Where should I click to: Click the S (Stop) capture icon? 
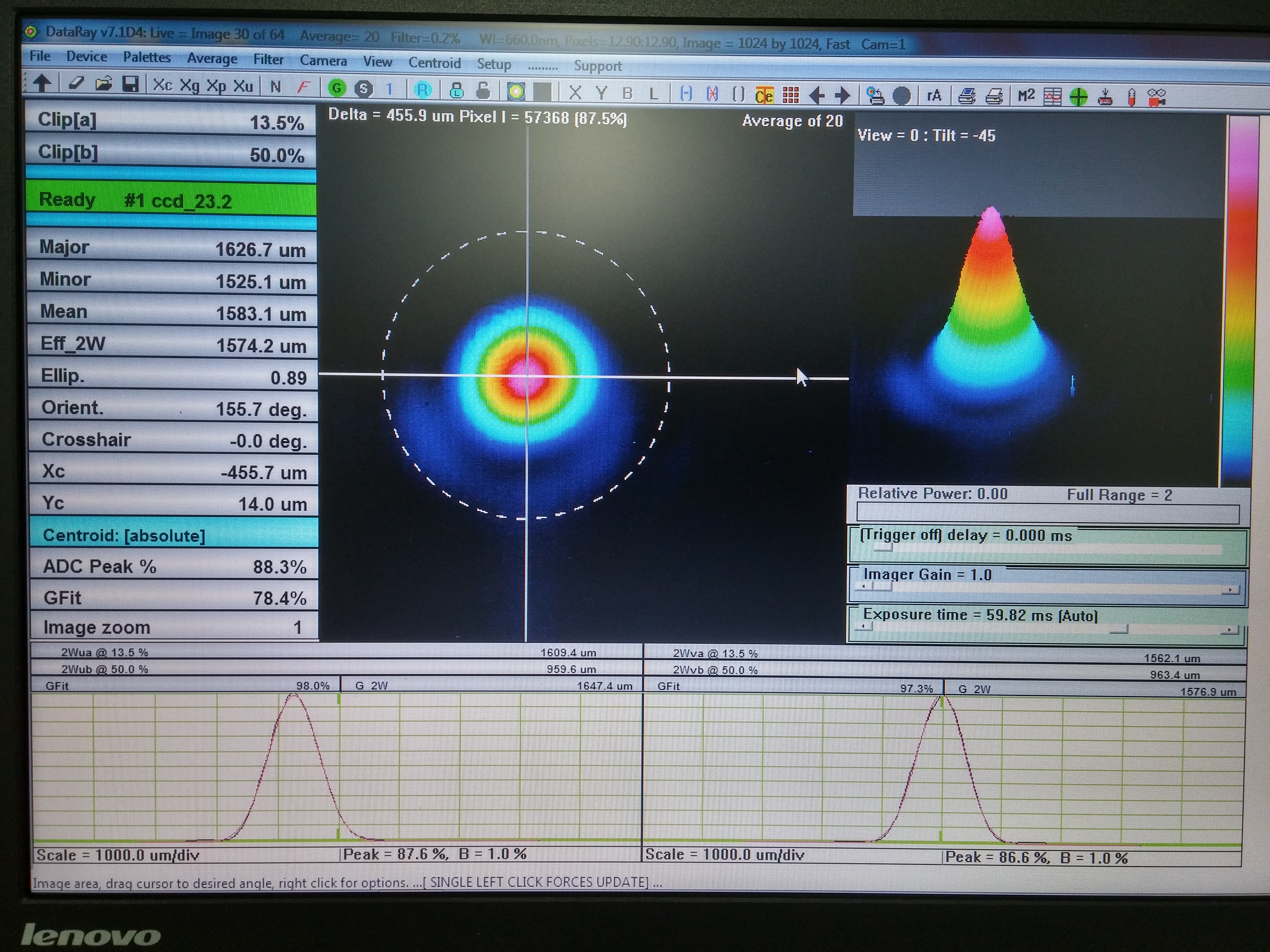click(x=363, y=88)
